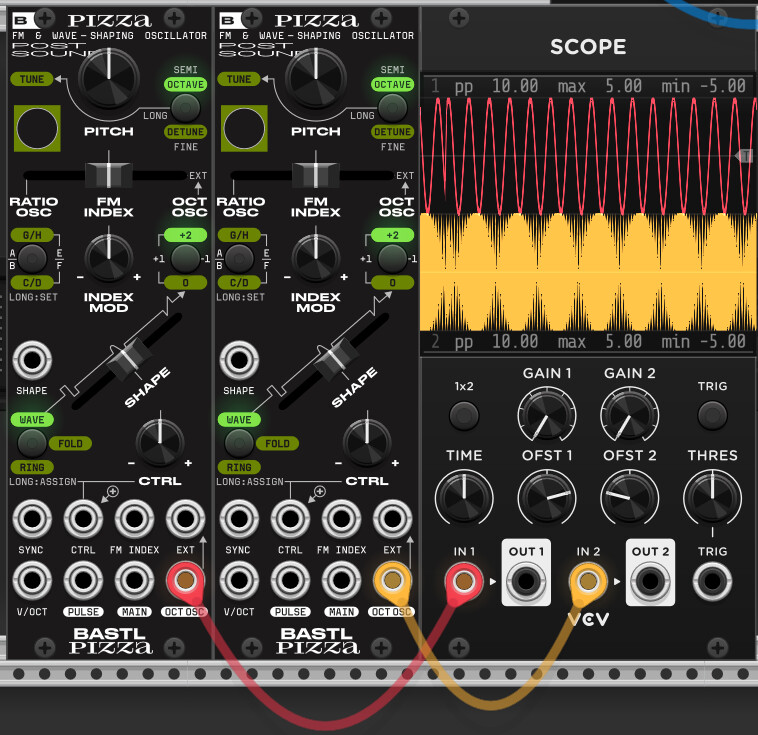Click the OFST 2 knob on Scope

[629, 498]
